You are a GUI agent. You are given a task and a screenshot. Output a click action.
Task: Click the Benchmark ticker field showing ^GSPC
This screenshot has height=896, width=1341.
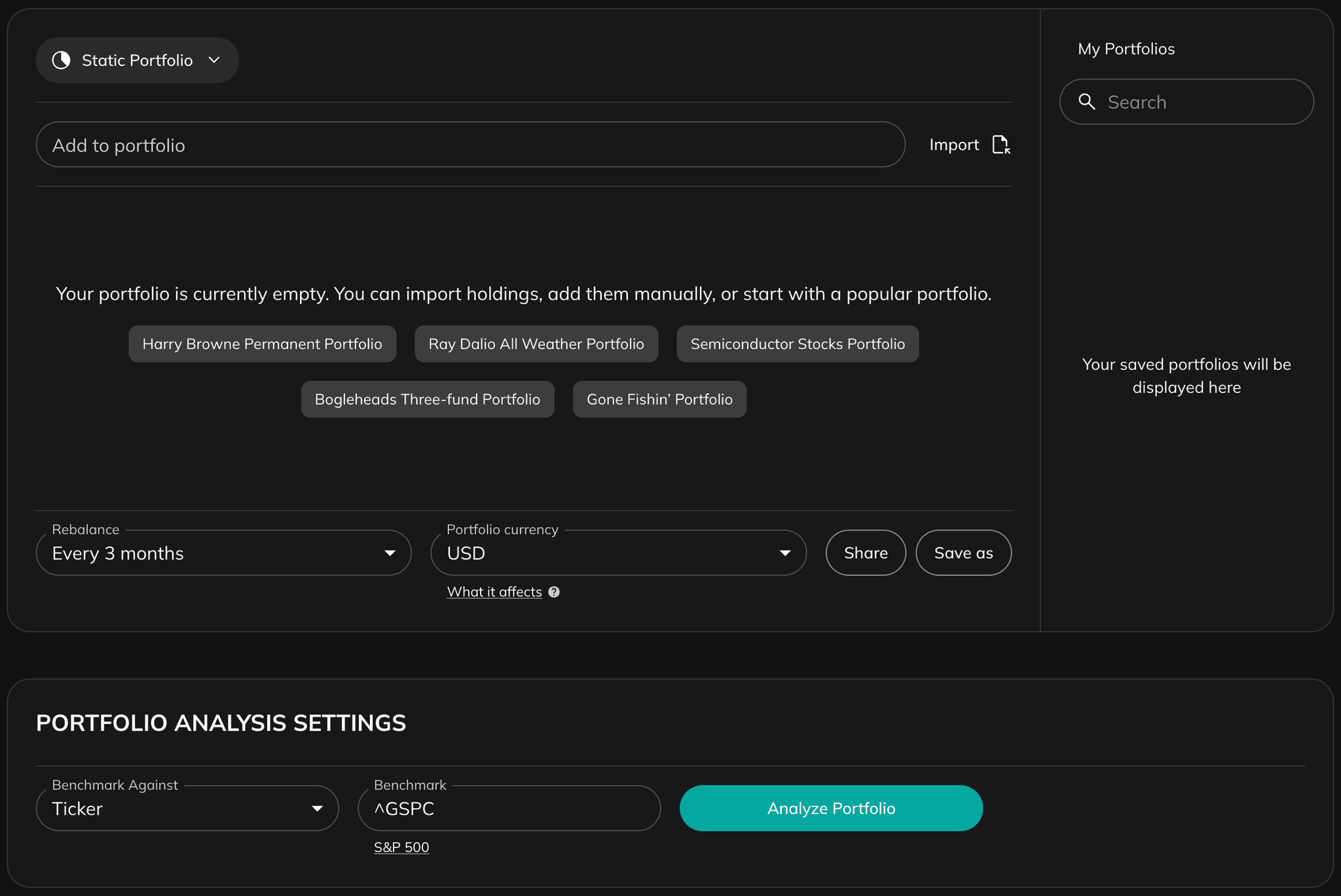click(x=509, y=808)
